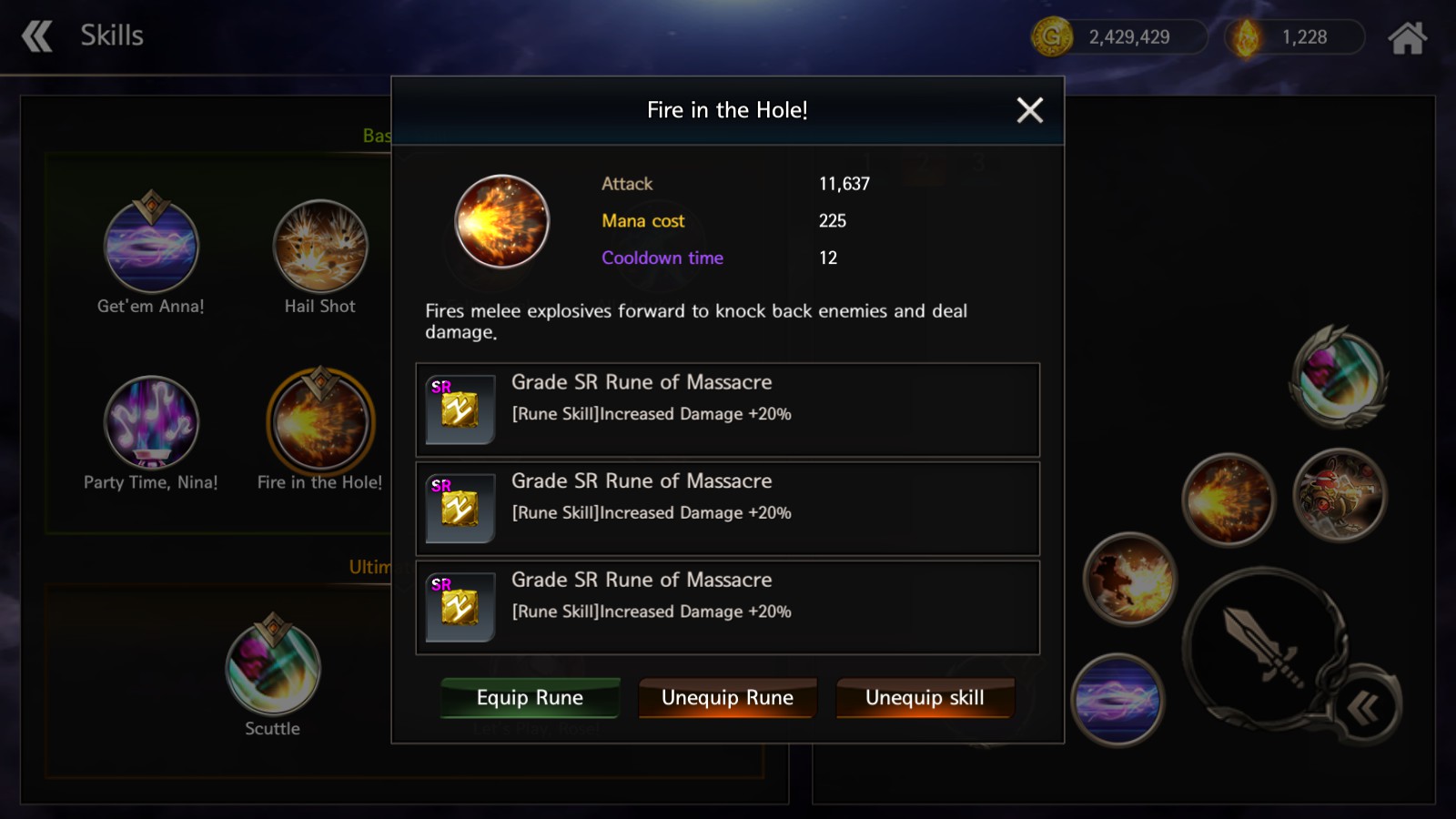Select the Party Time, Nina! skill icon
Screen dimensions: 1456x819
coord(151,422)
